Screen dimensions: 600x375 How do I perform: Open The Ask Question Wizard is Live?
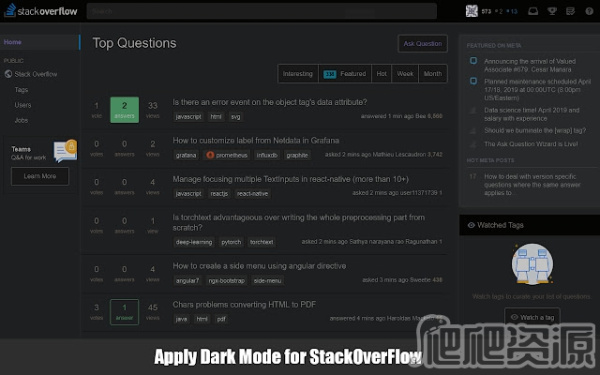pos(531,144)
